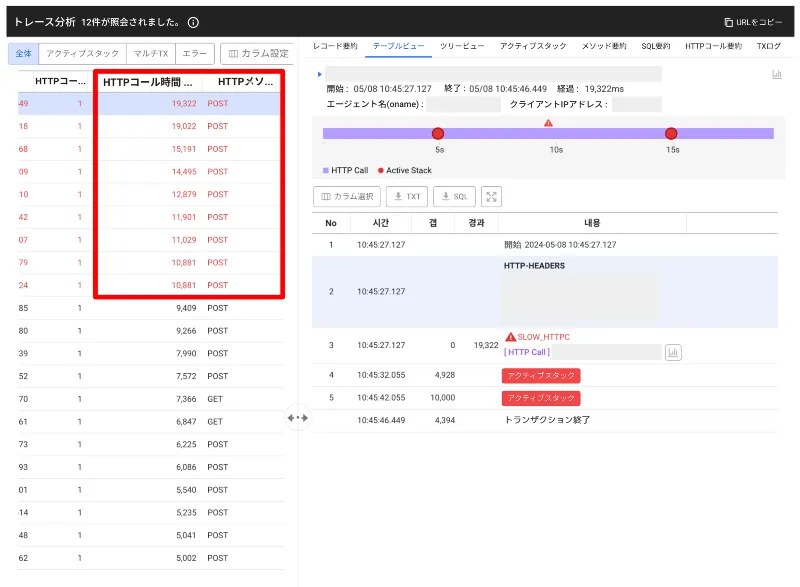
Task: Select the row with call time 11,901
Action: click(x=151, y=217)
